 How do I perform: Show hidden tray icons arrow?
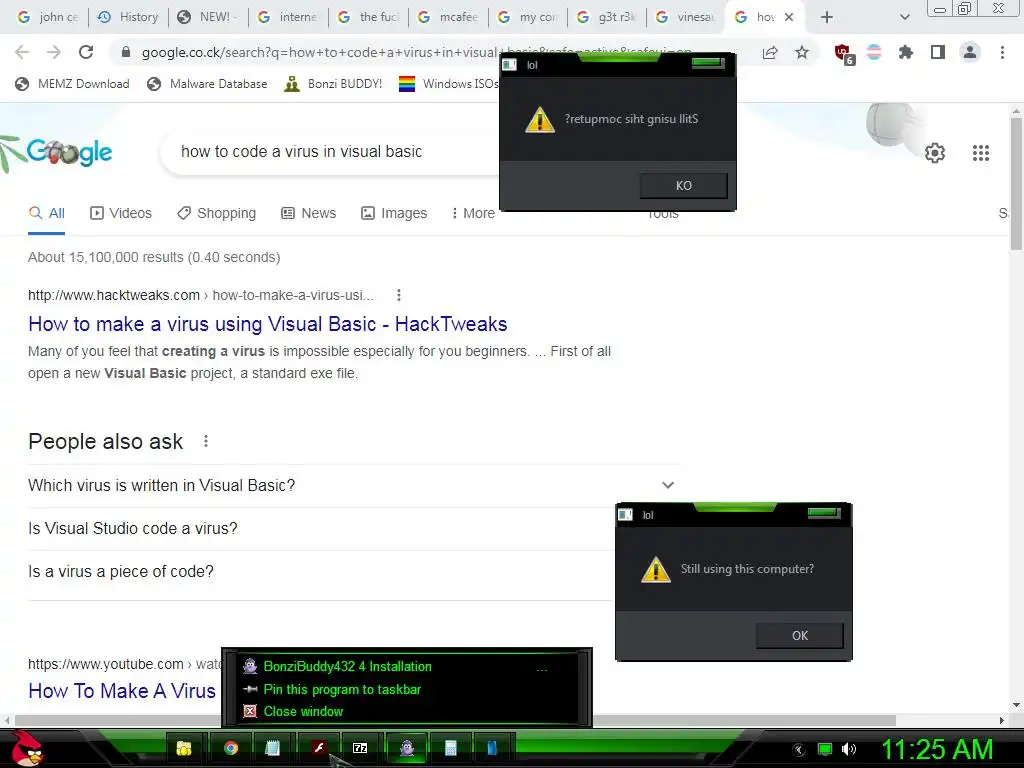[x=799, y=750]
